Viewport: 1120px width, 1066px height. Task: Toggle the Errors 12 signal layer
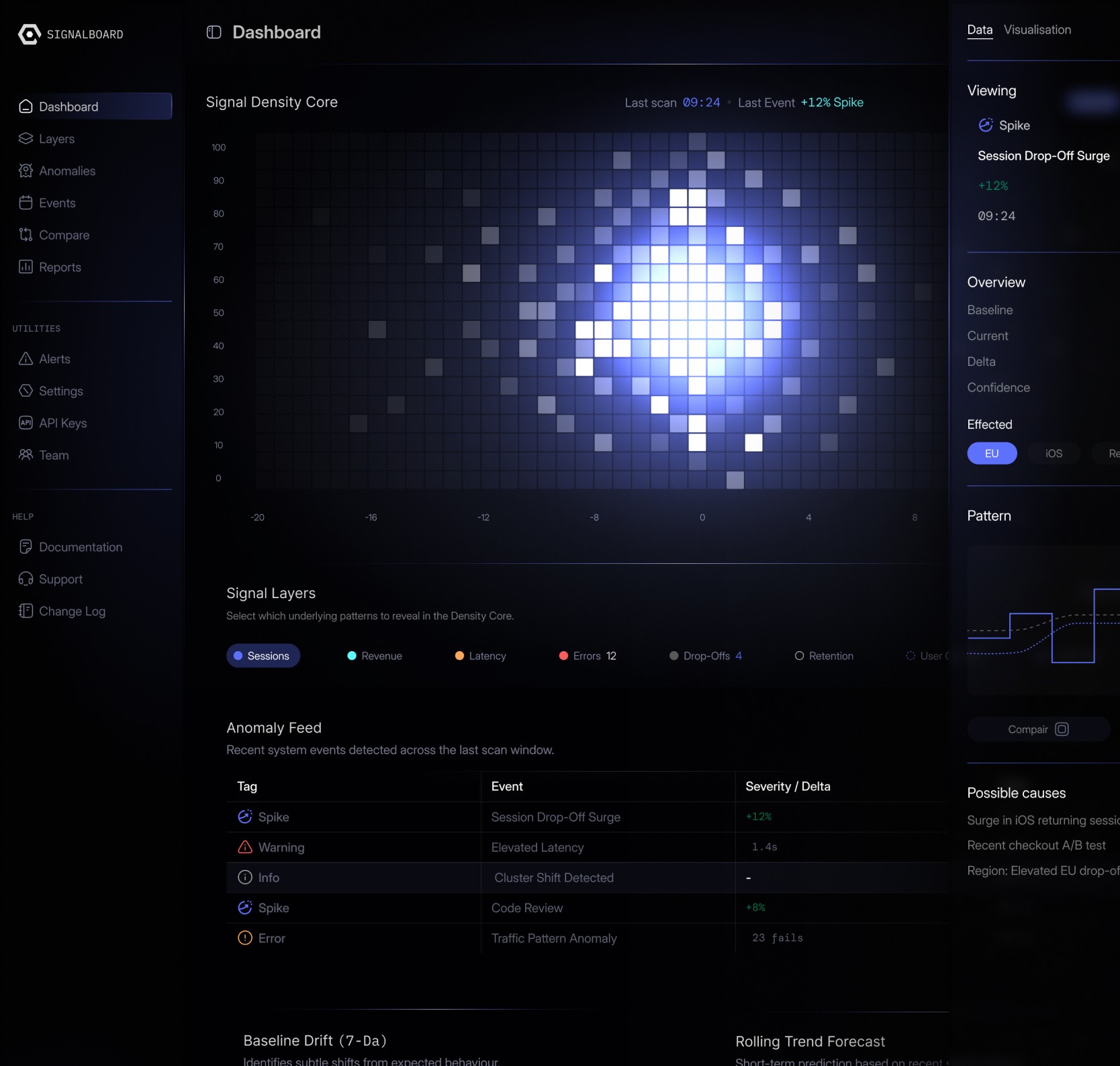click(588, 656)
